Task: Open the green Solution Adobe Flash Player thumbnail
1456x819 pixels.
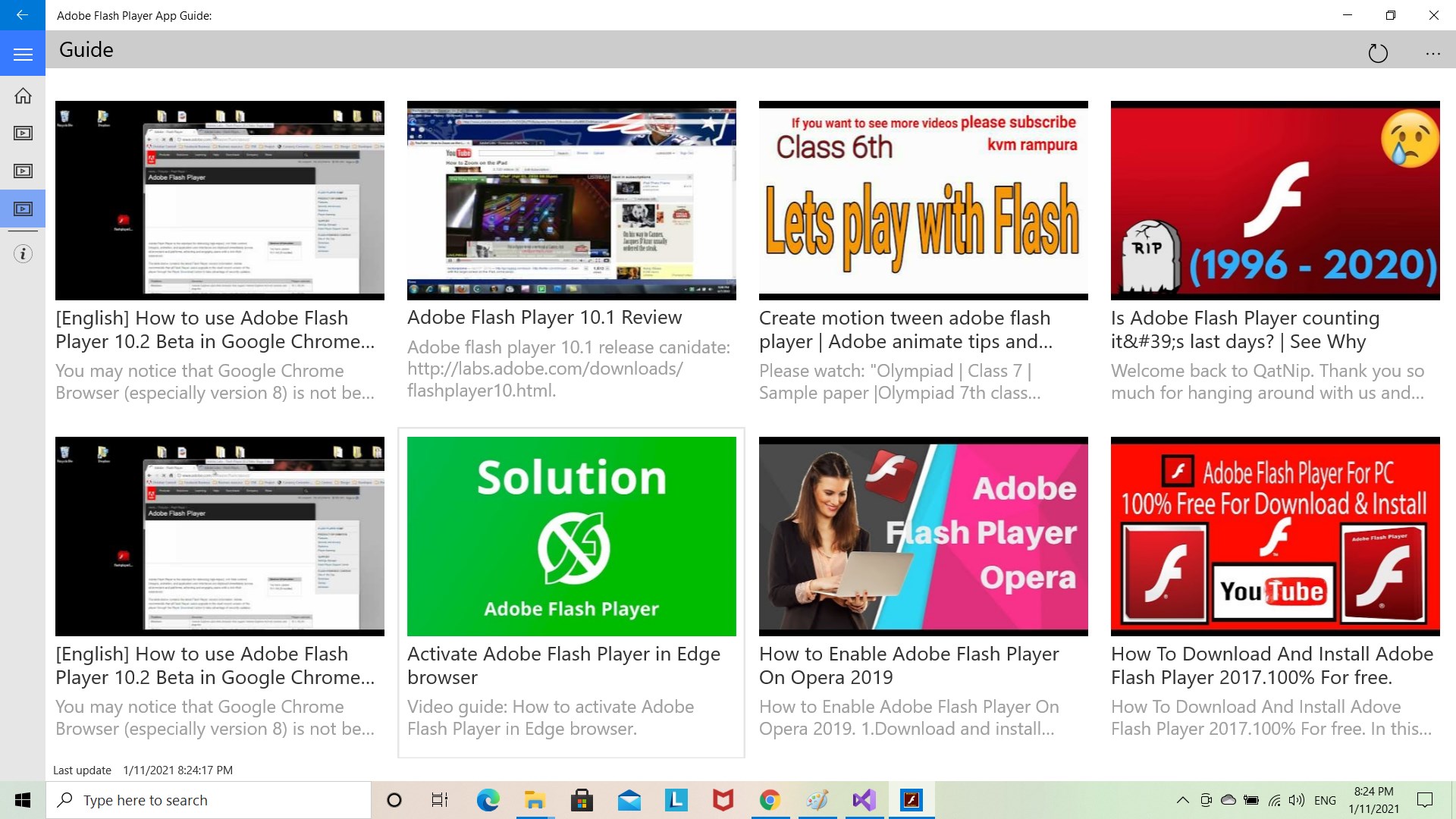Action: click(571, 536)
